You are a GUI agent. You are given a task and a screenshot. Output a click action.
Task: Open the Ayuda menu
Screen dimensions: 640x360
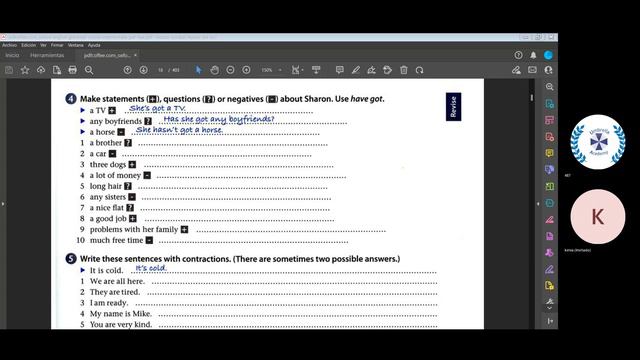(94, 45)
